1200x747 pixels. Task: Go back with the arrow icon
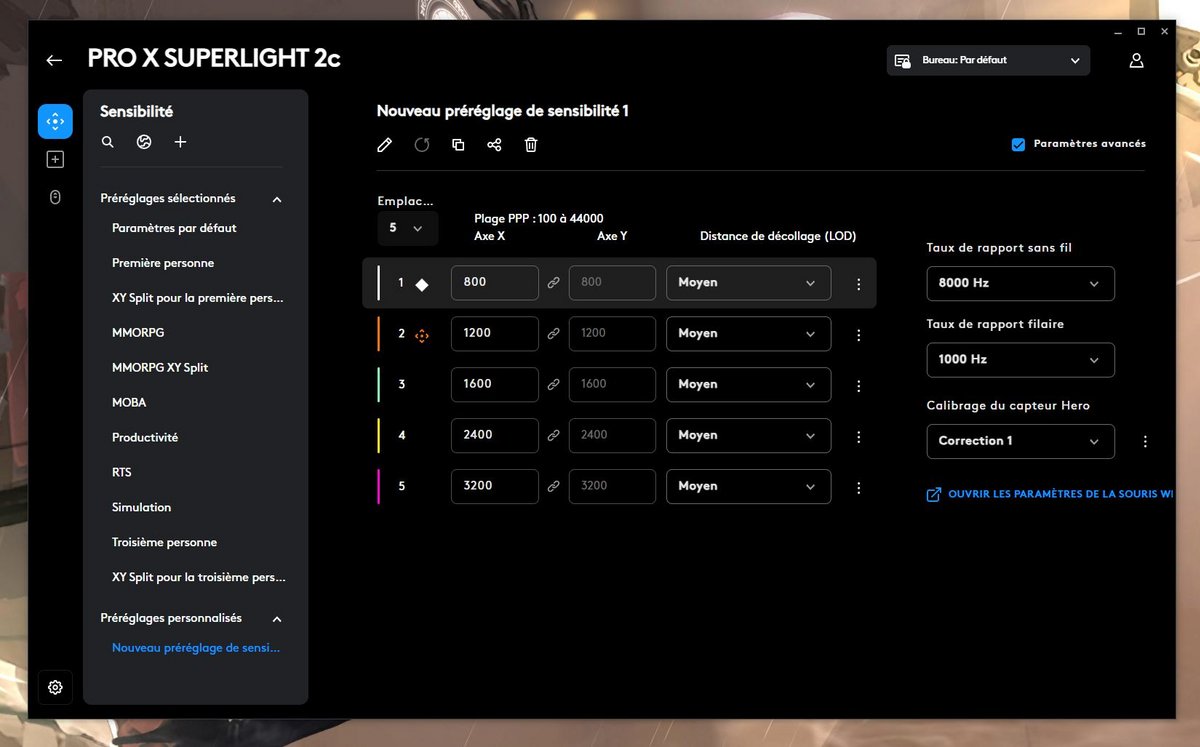[x=54, y=60]
